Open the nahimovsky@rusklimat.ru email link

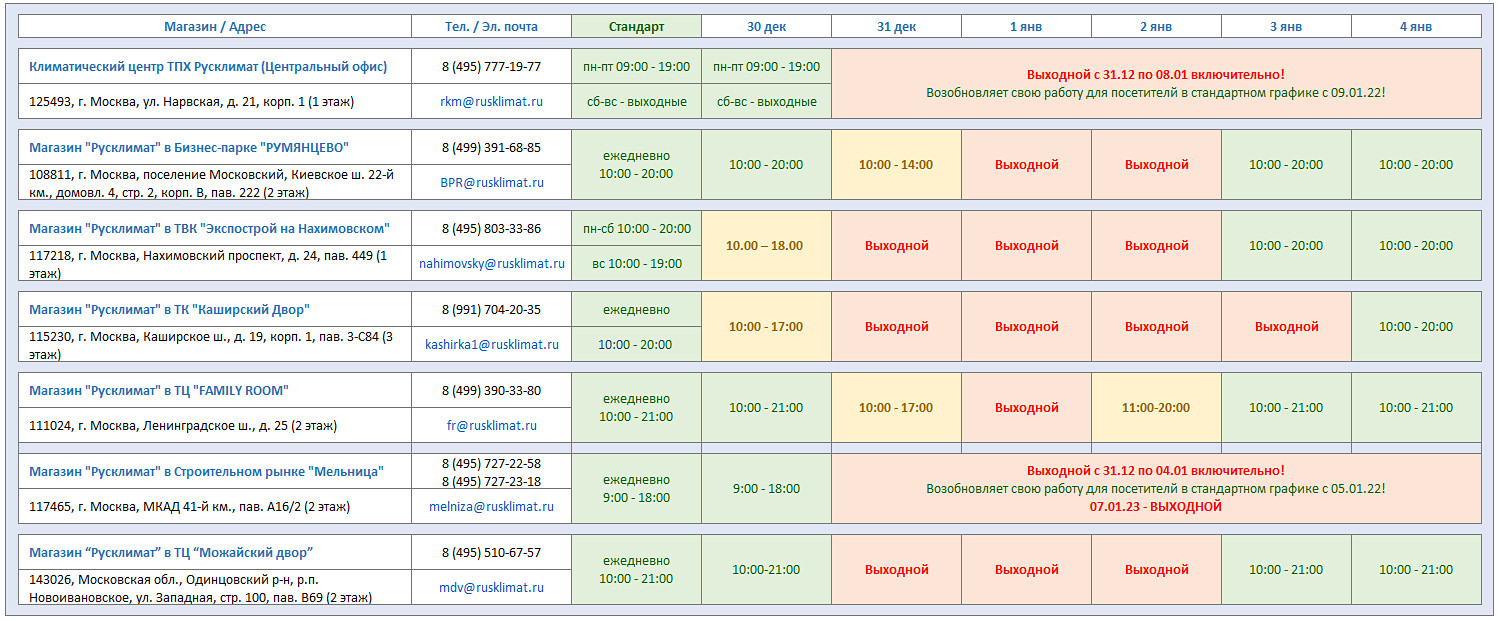[491, 263]
